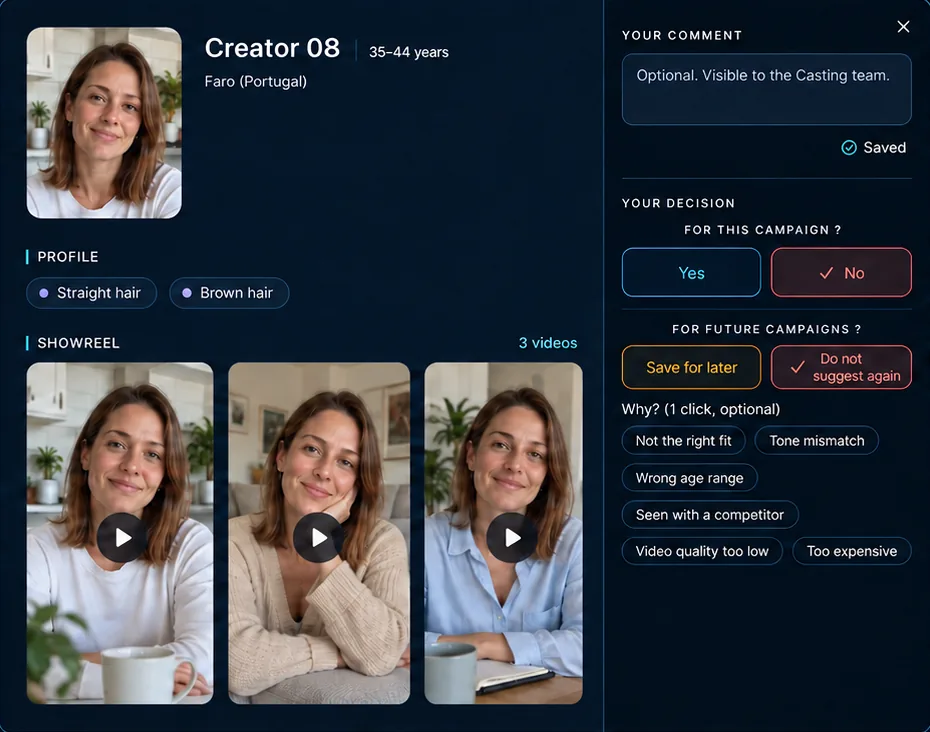Image resolution: width=930 pixels, height=732 pixels.
Task: Open the 3 videos link
Action: click(x=547, y=343)
